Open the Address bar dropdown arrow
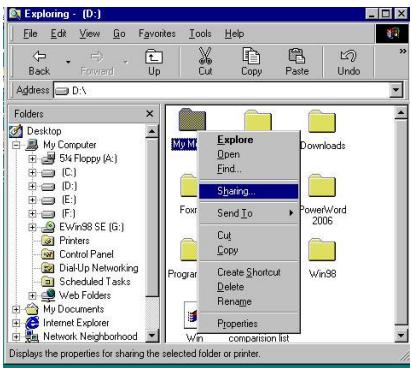Viewport: 412px width, 368px height. coord(396,90)
